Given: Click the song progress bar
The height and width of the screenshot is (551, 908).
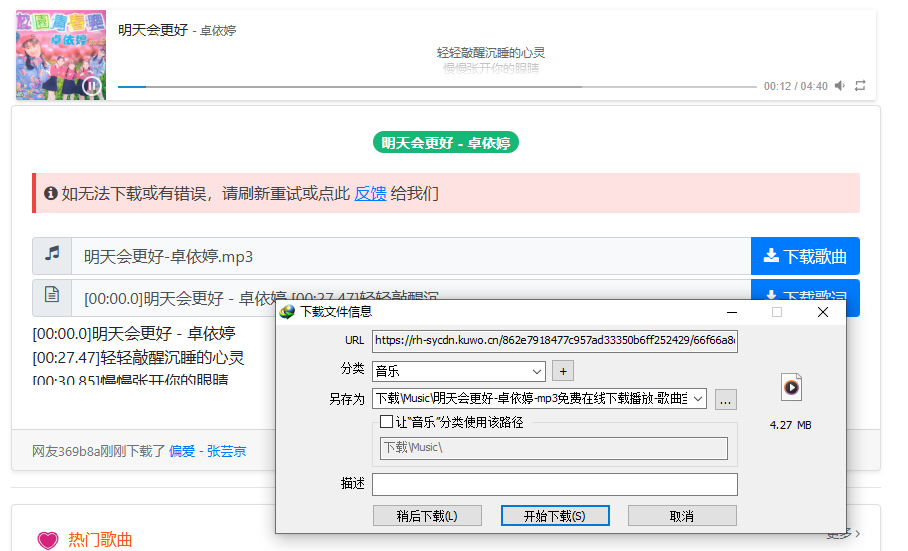Looking at the screenshot, I should click(x=437, y=87).
